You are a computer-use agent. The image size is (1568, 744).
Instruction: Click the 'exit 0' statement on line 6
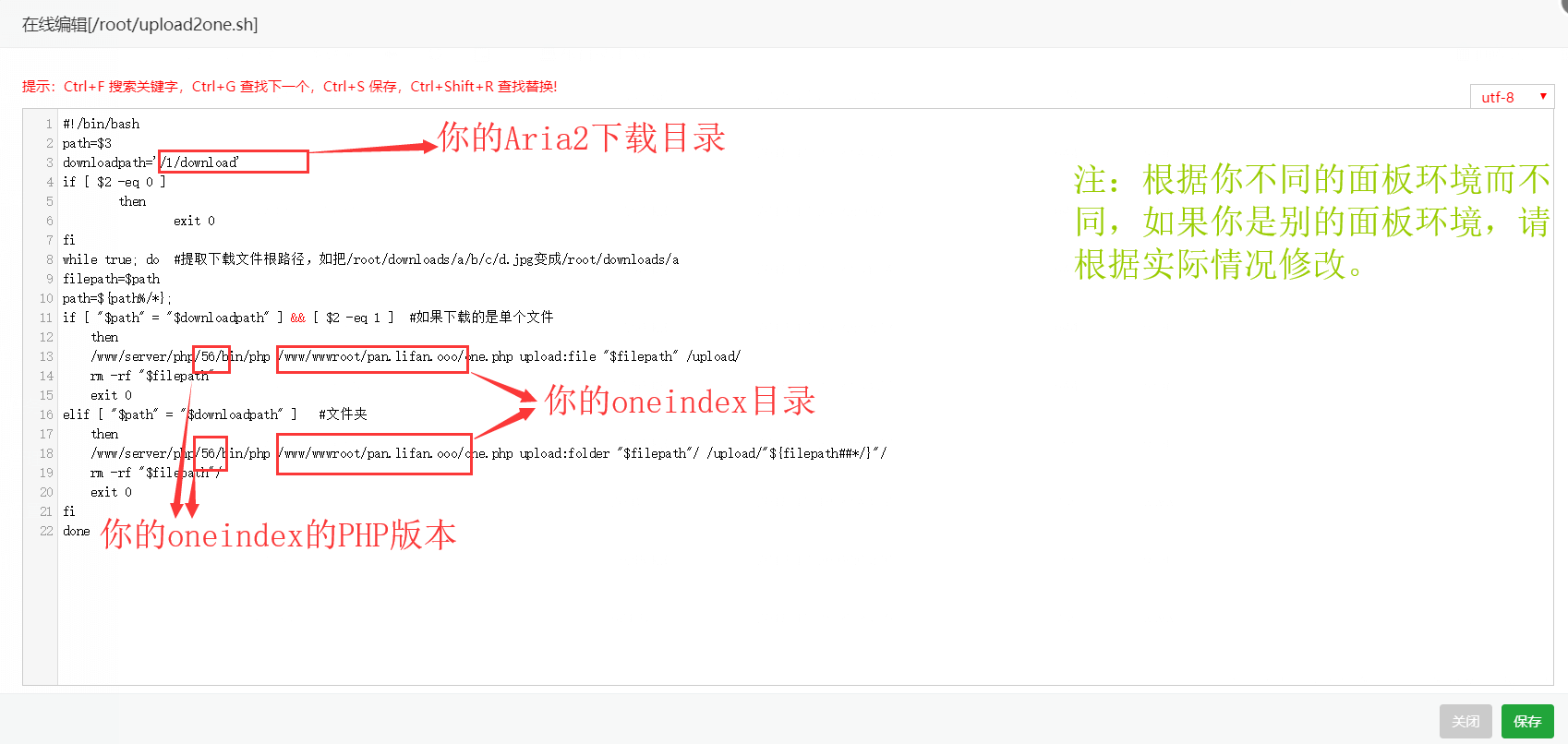click(x=194, y=221)
